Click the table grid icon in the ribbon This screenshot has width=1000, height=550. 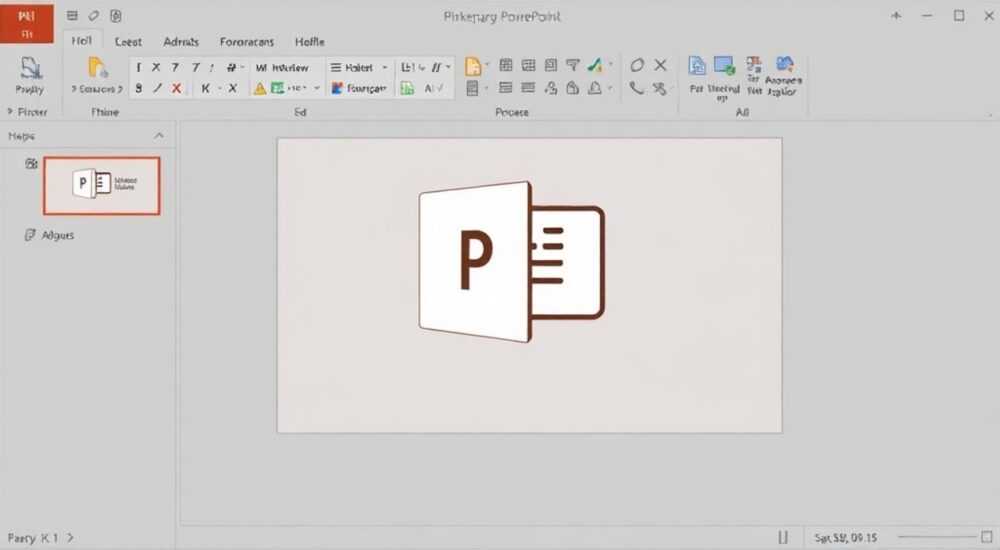(x=506, y=65)
